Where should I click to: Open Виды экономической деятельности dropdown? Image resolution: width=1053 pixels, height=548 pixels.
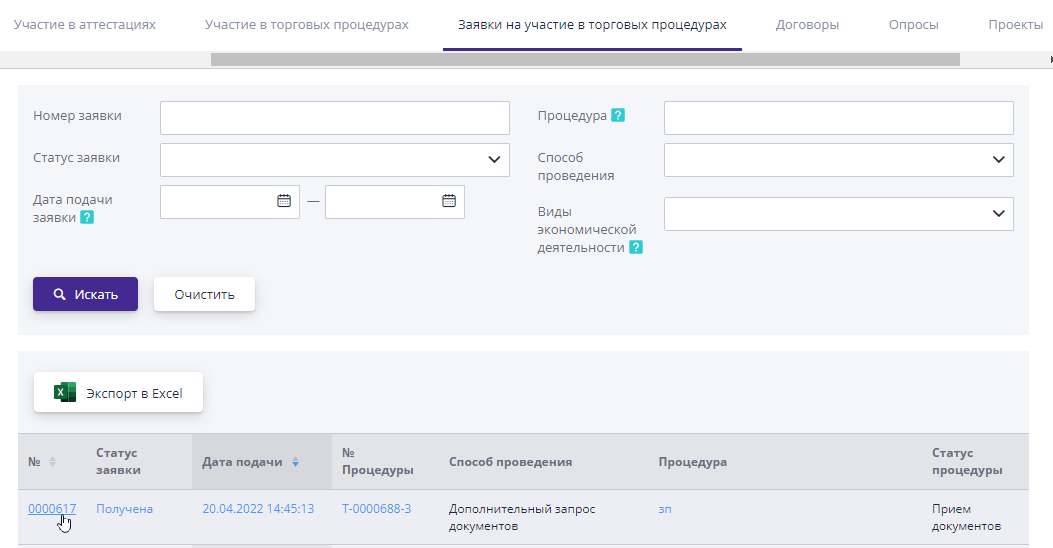point(998,214)
